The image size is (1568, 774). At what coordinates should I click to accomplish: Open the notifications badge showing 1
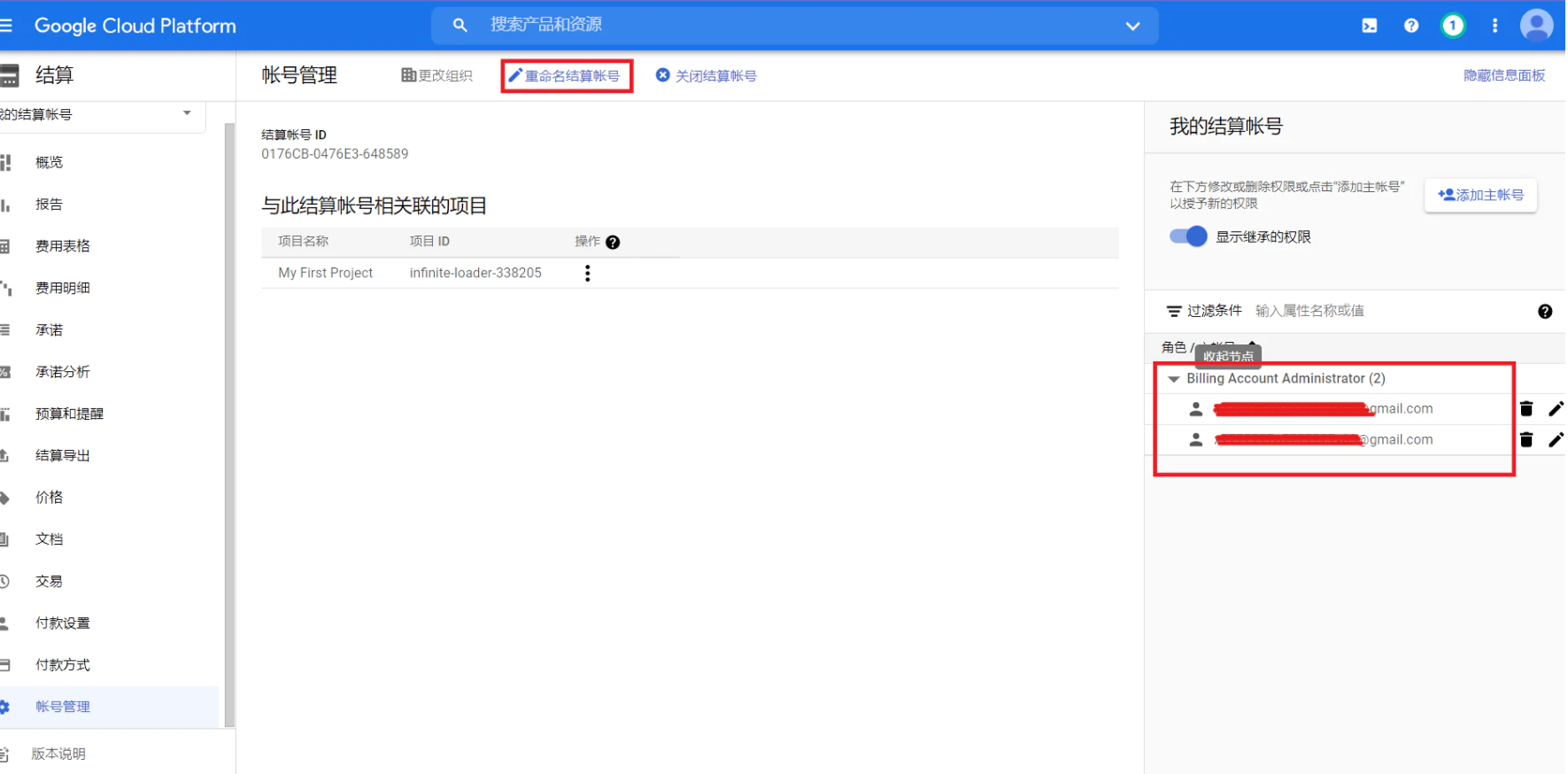coord(1452,26)
